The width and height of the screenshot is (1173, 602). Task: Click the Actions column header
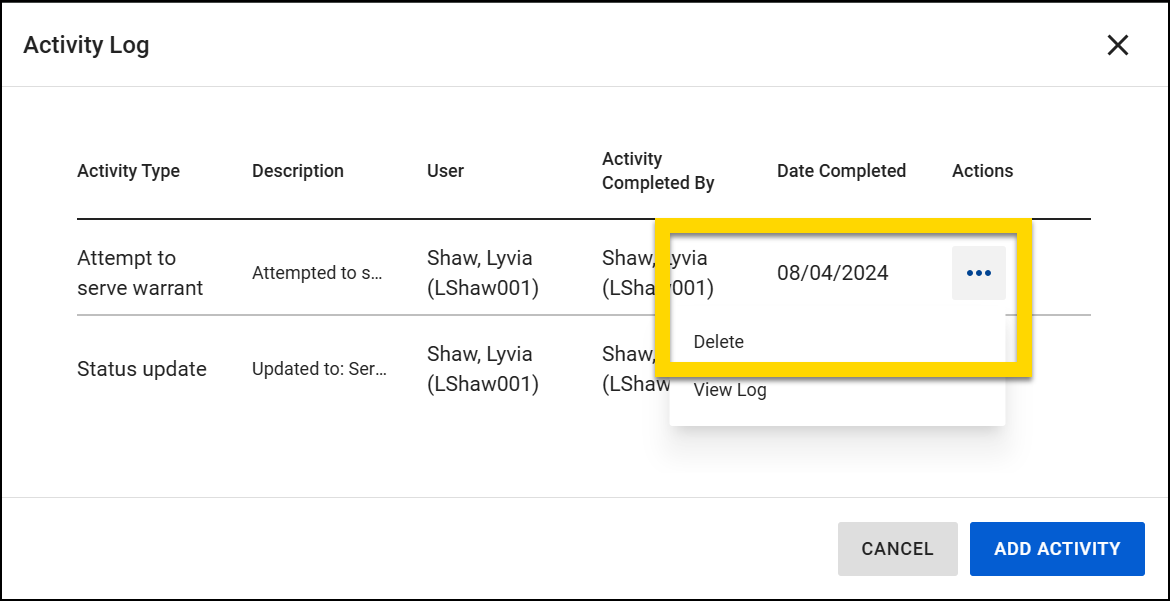tap(982, 171)
